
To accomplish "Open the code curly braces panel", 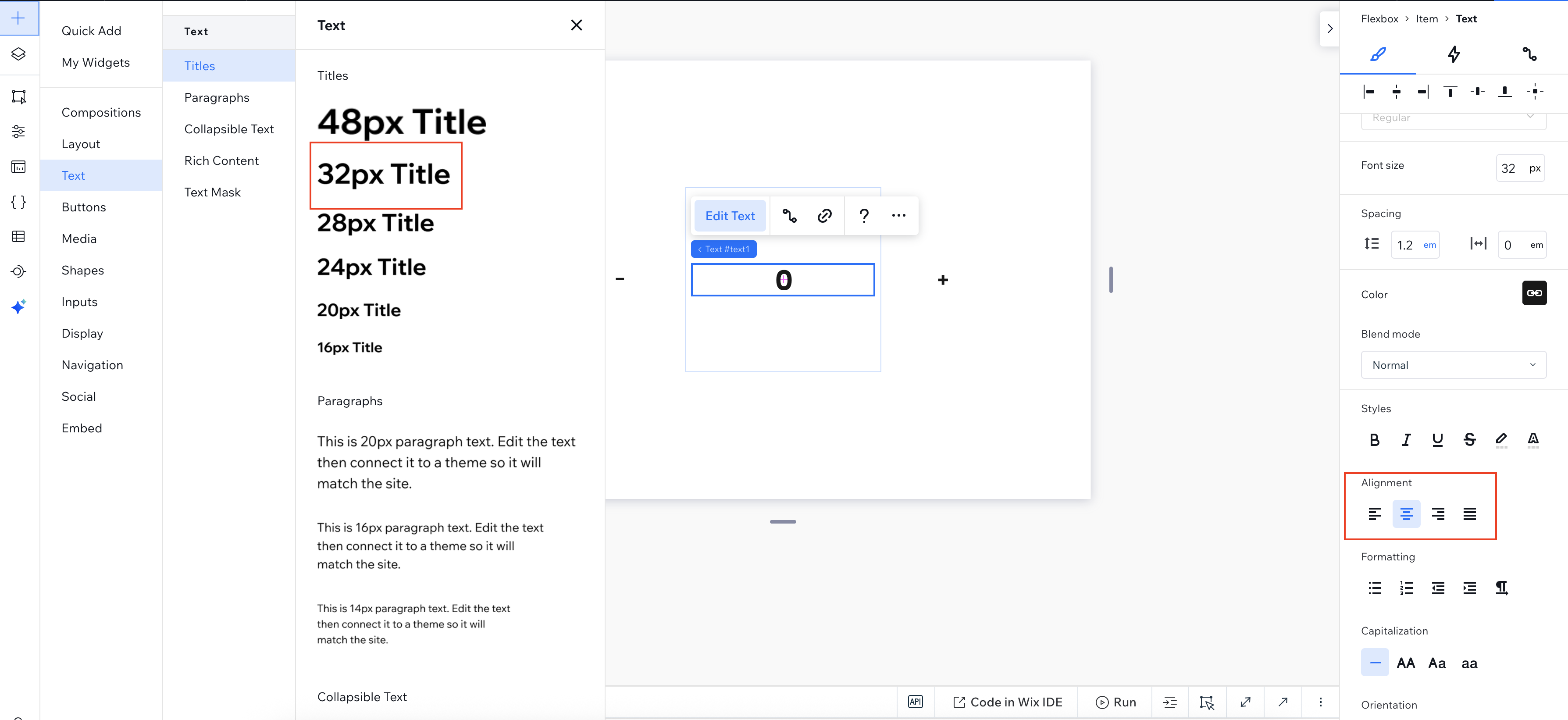I will pyautogui.click(x=18, y=202).
